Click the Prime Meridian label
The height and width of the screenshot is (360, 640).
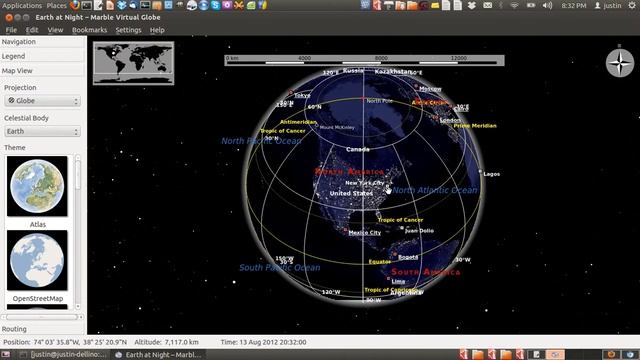click(475, 126)
